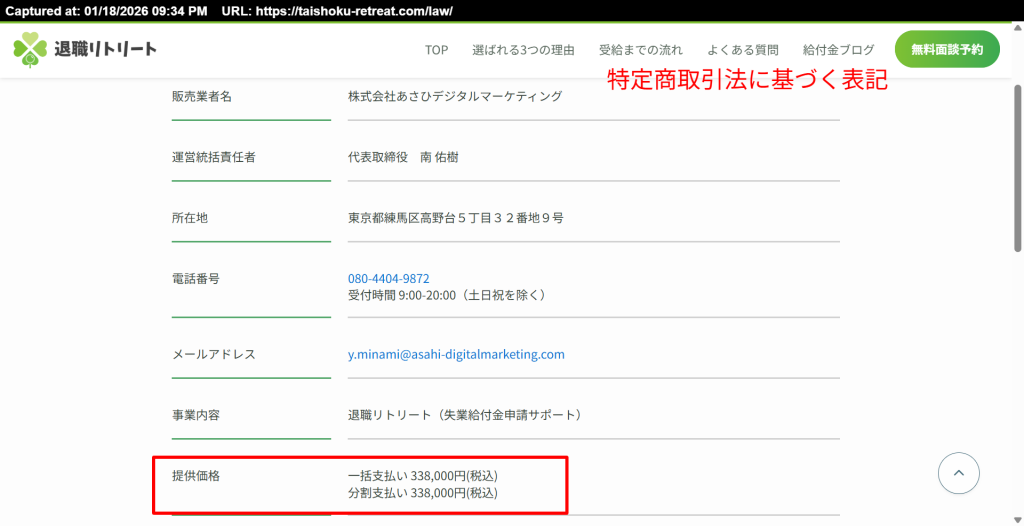Click the 退職リトリート site name text
1024x526 pixels.
point(105,50)
